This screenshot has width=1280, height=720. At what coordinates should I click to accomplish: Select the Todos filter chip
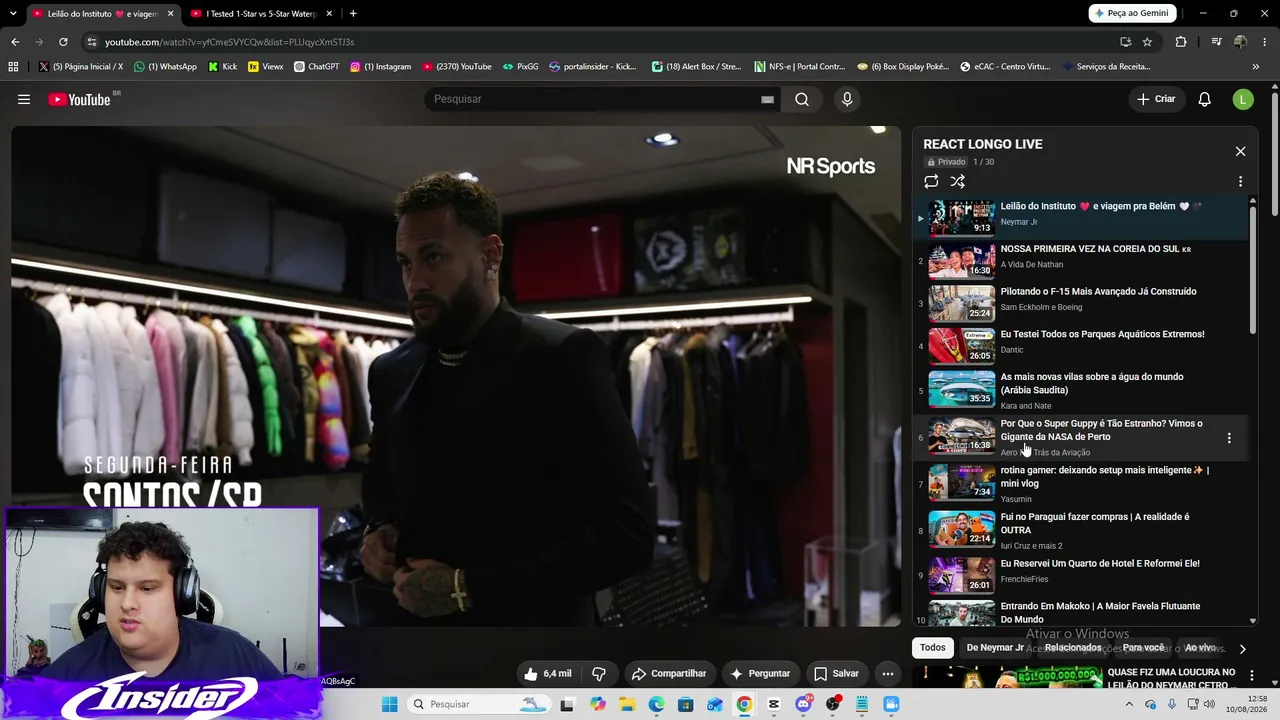933,648
